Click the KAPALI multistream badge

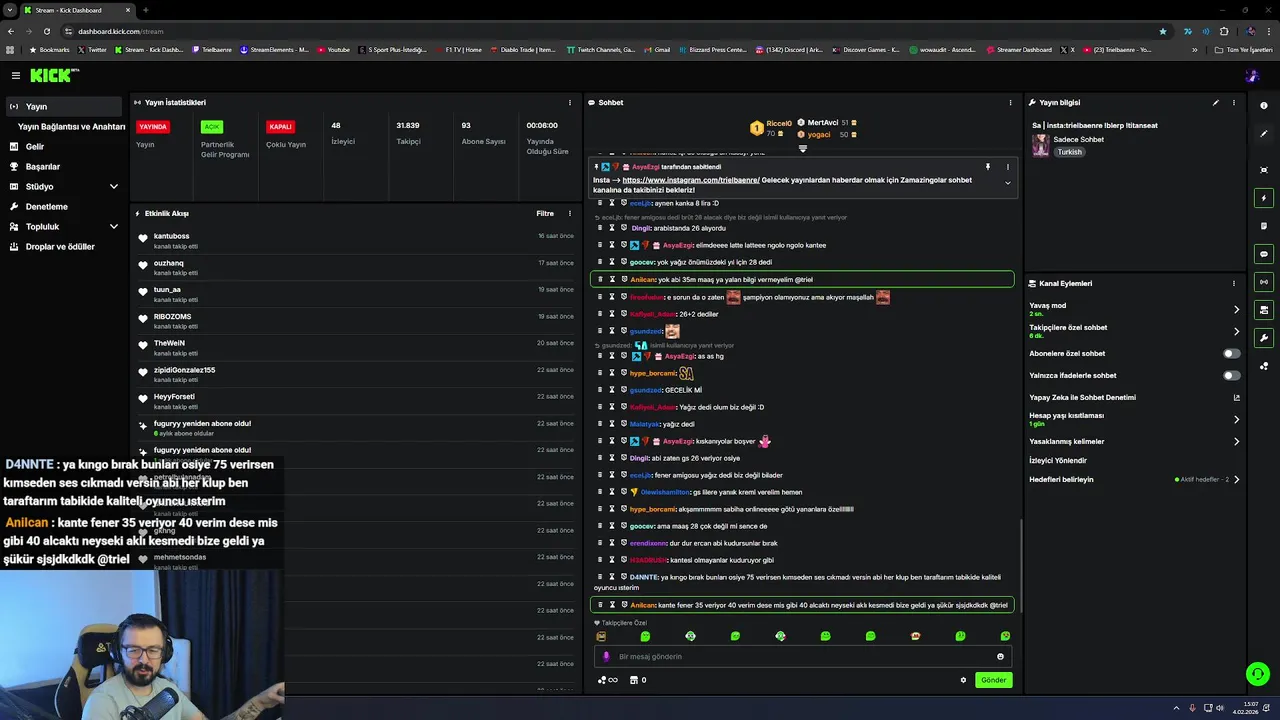[x=280, y=127]
